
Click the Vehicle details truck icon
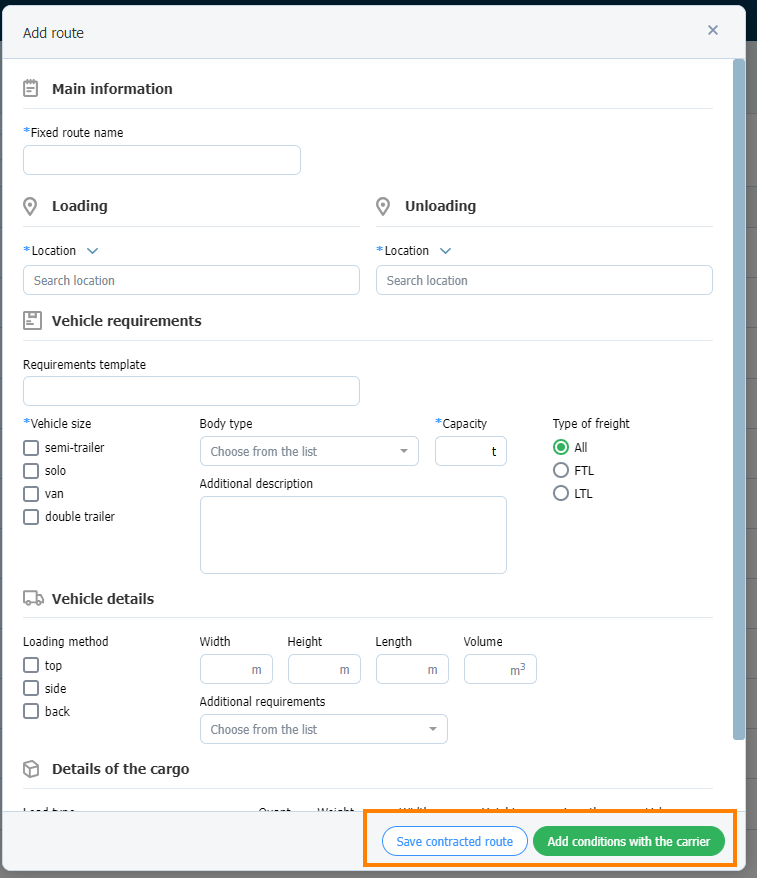click(33, 599)
